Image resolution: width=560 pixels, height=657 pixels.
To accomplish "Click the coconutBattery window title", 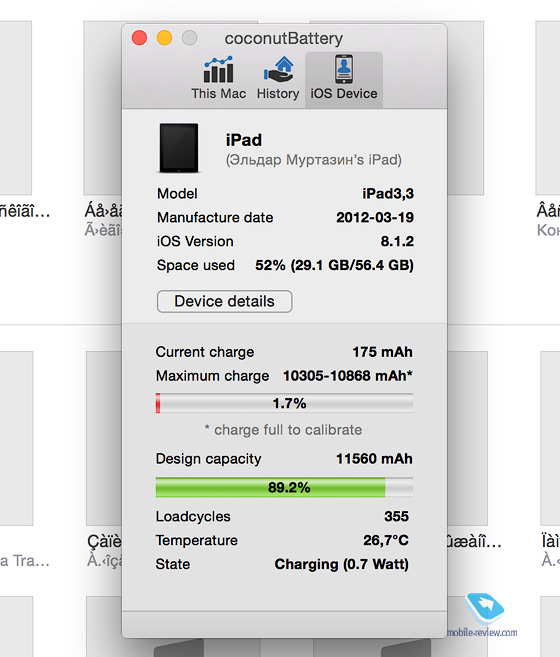I will coord(284,39).
